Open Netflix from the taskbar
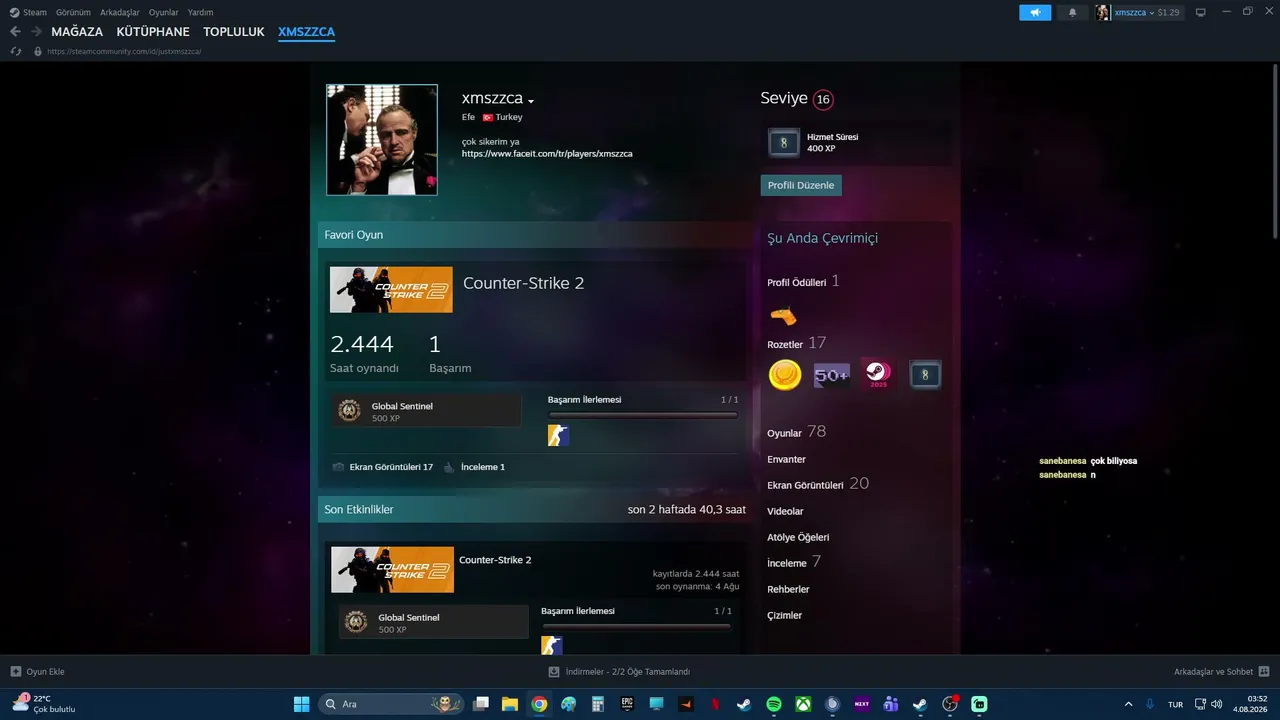This screenshot has height=720, width=1280. point(715,704)
